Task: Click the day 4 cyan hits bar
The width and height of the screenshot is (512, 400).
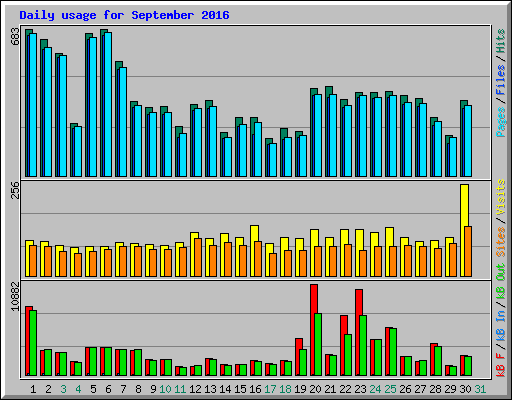Action: pyautogui.click(x=78, y=151)
